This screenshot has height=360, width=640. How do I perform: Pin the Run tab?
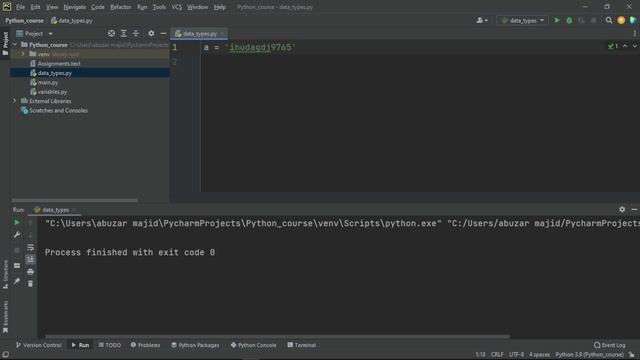pos(17,281)
